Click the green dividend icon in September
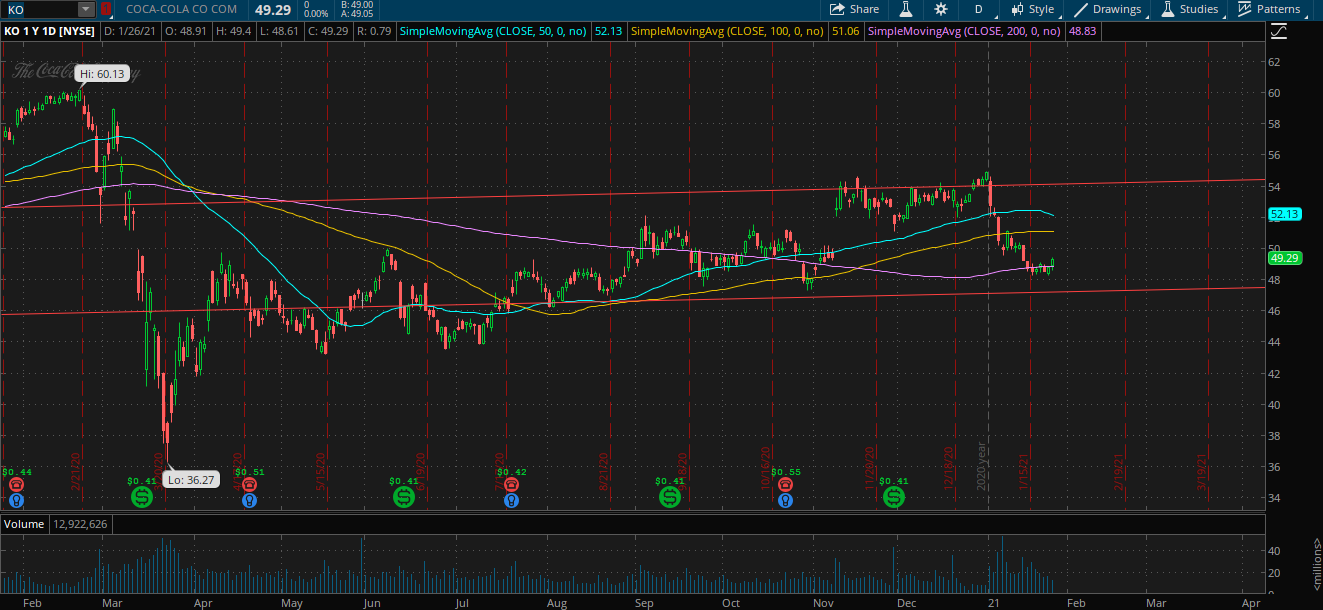 point(669,497)
